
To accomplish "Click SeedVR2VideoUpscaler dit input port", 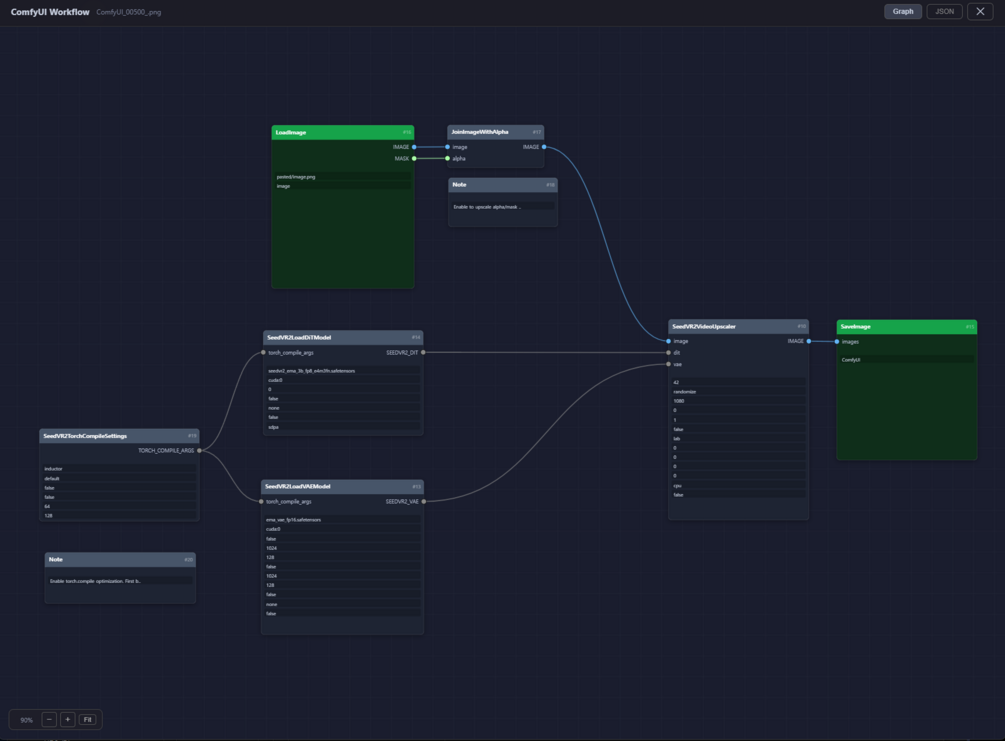I will click(x=669, y=353).
